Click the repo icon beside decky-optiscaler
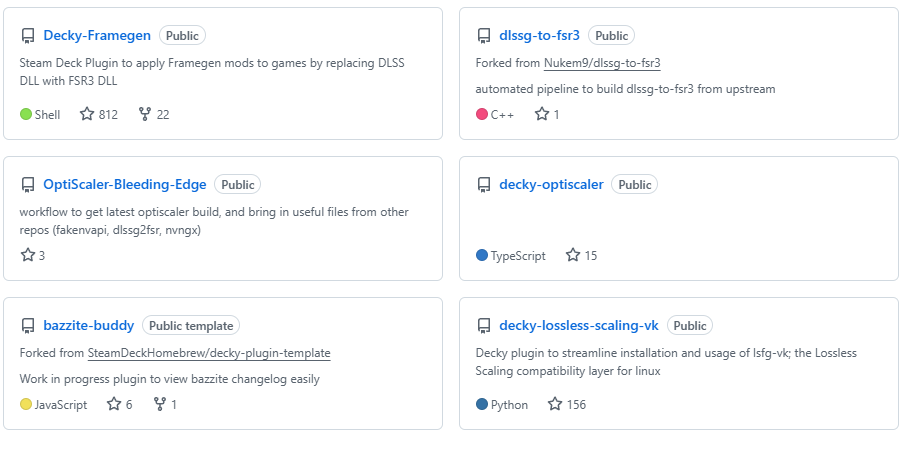912x452 pixels. tap(484, 185)
